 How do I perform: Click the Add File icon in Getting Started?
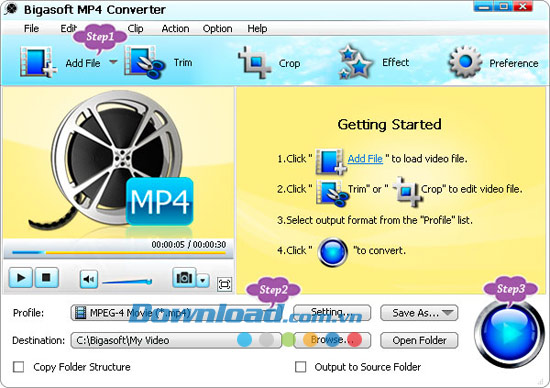coord(331,161)
